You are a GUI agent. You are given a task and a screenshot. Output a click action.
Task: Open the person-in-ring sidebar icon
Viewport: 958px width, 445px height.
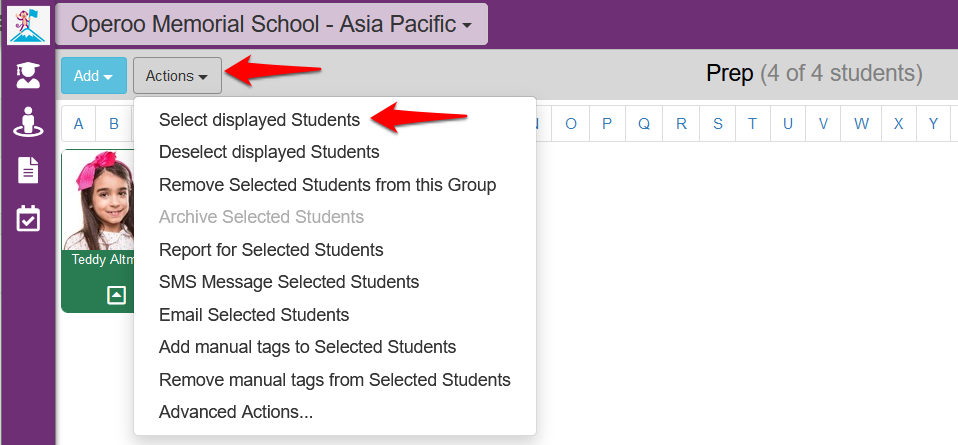pos(28,122)
